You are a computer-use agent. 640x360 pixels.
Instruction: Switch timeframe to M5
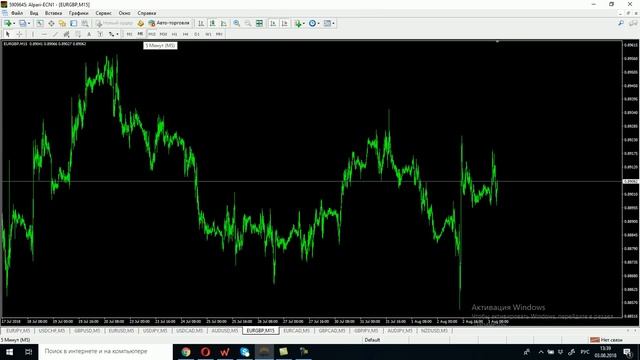coord(140,34)
